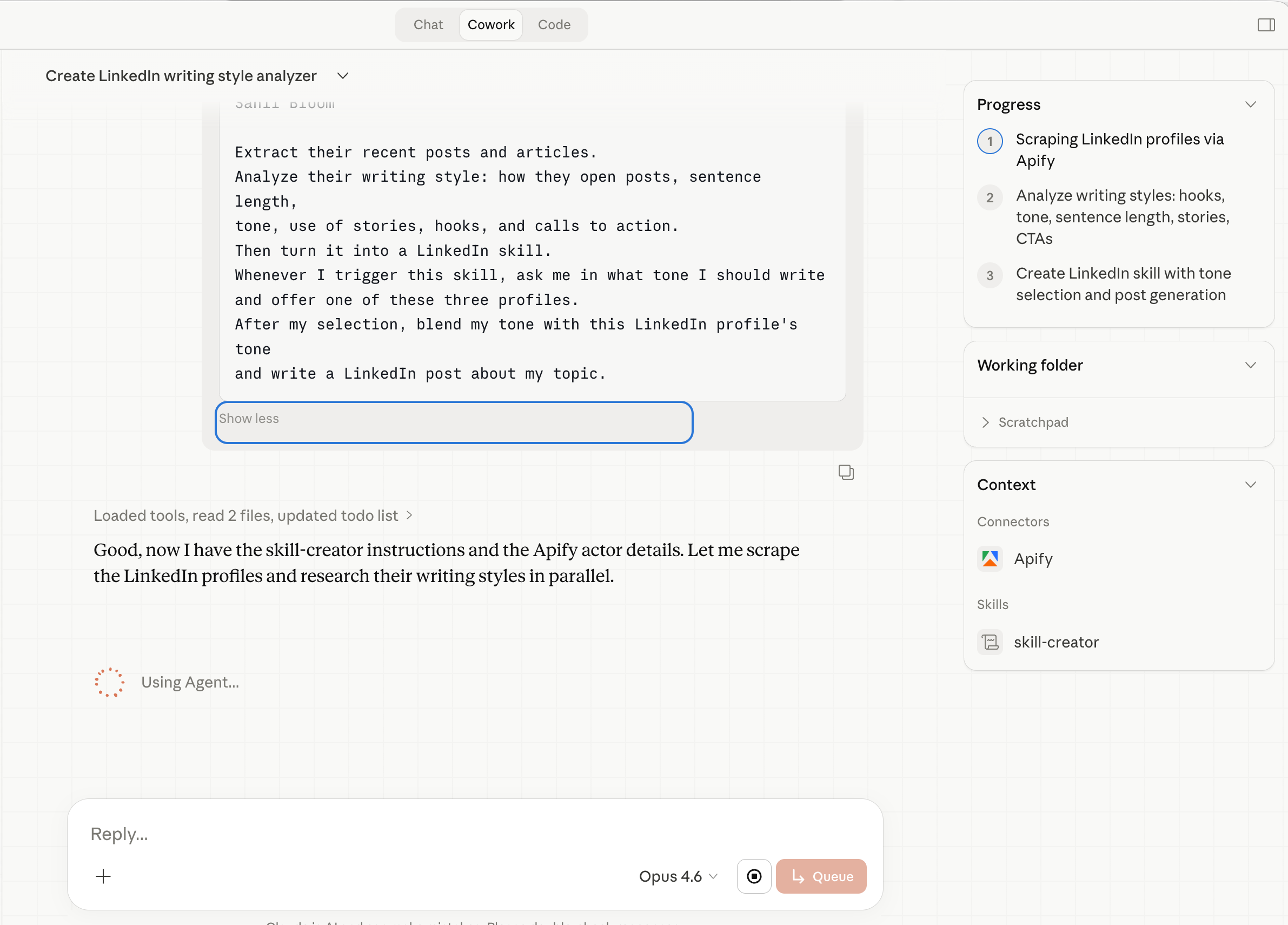
Task: Click the plus attachment icon
Action: tap(103, 876)
